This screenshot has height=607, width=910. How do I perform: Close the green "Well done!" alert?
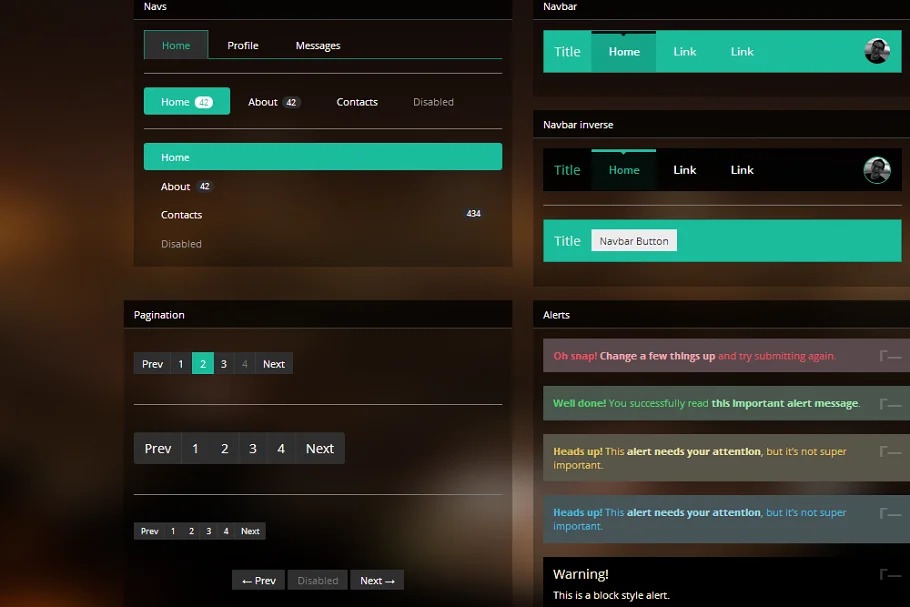pyautogui.click(x=890, y=403)
